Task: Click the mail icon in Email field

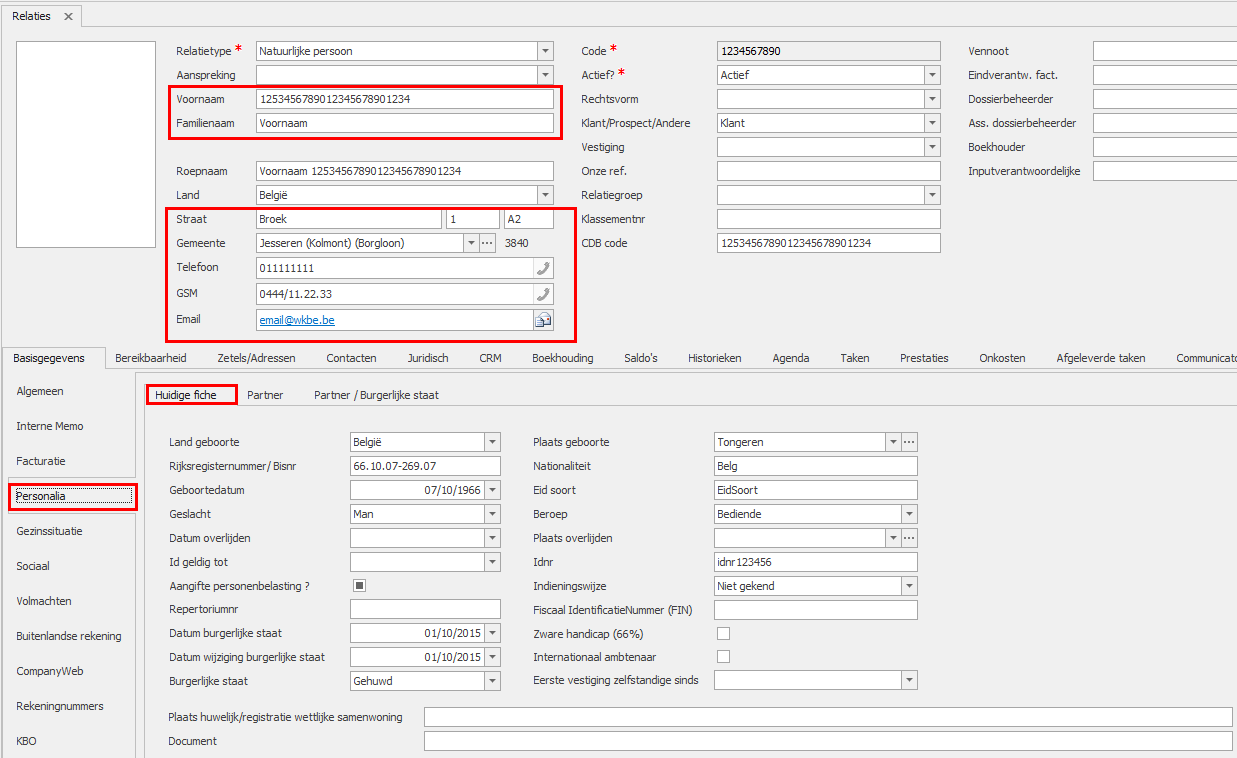Action: (x=543, y=320)
